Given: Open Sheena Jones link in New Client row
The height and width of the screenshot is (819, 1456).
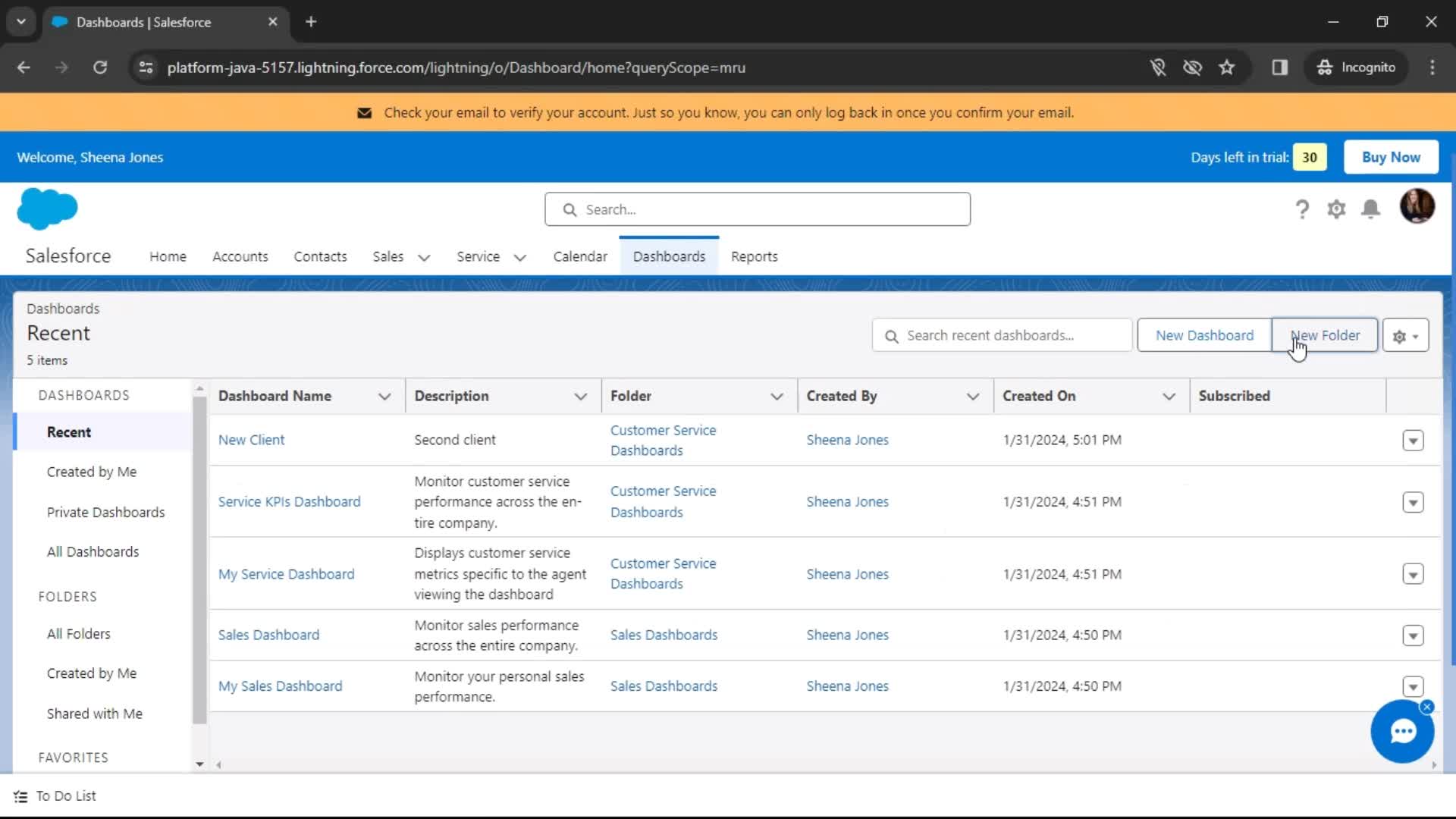Looking at the screenshot, I should pyautogui.click(x=847, y=440).
